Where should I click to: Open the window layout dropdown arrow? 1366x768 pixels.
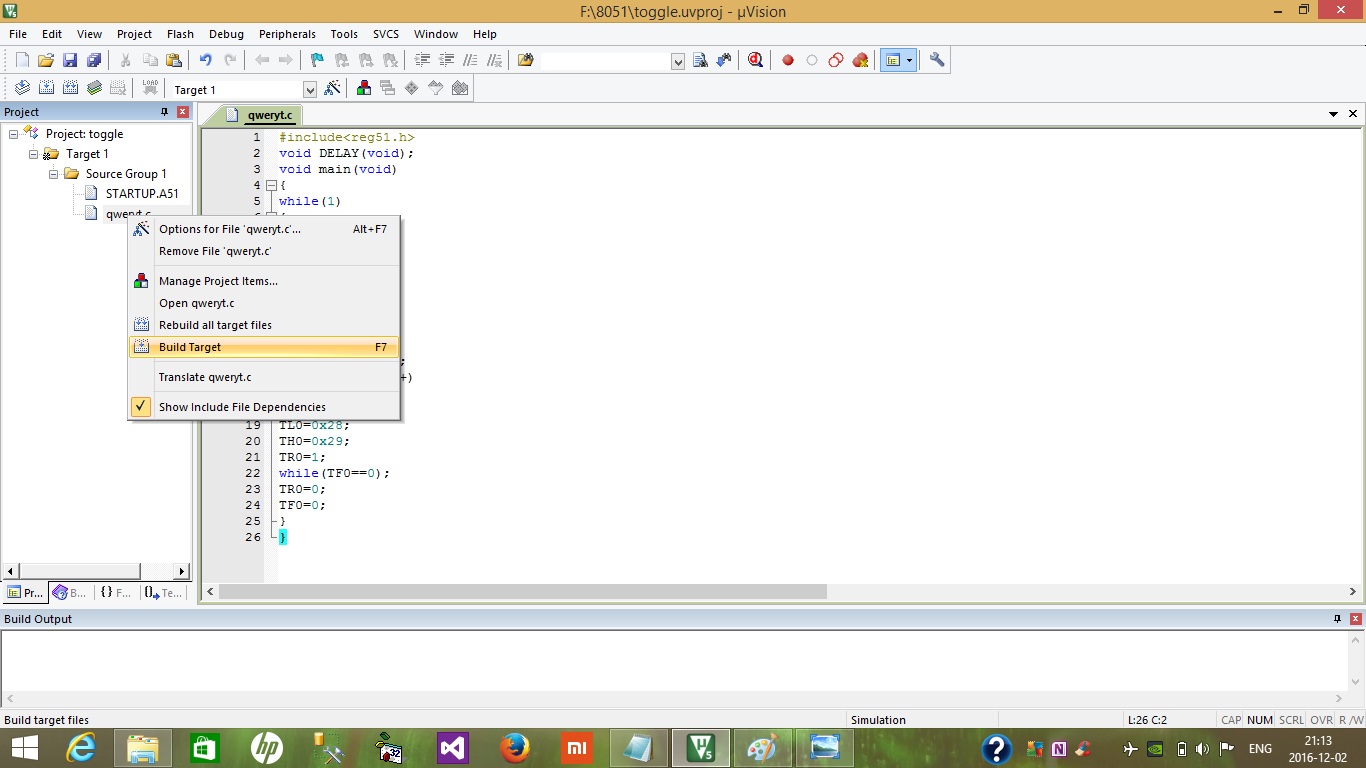909,60
